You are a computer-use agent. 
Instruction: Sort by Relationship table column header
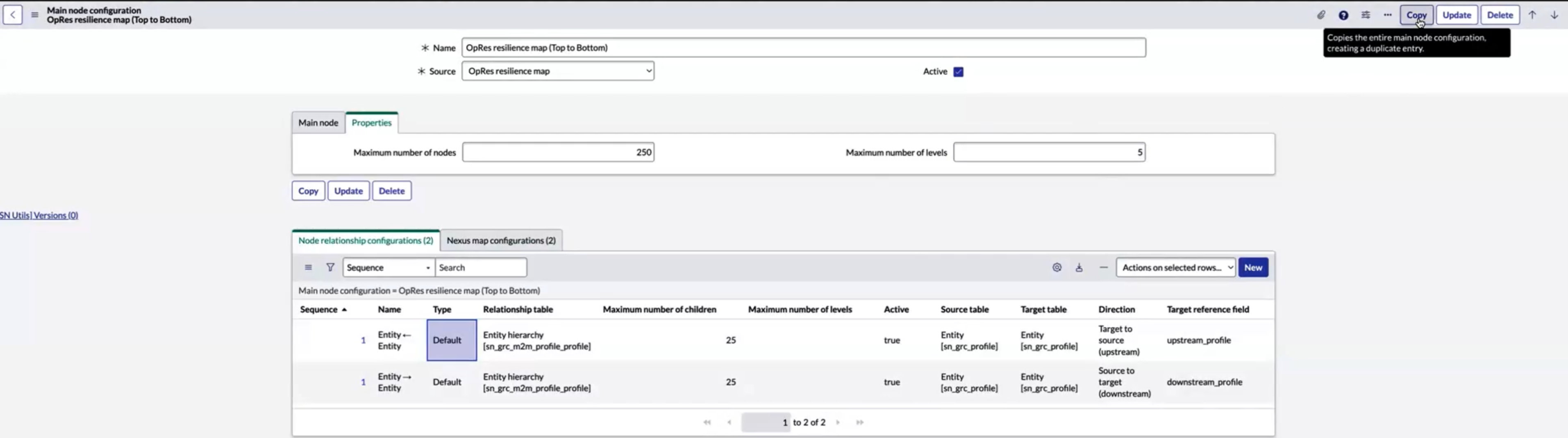pyautogui.click(x=518, y=310)
